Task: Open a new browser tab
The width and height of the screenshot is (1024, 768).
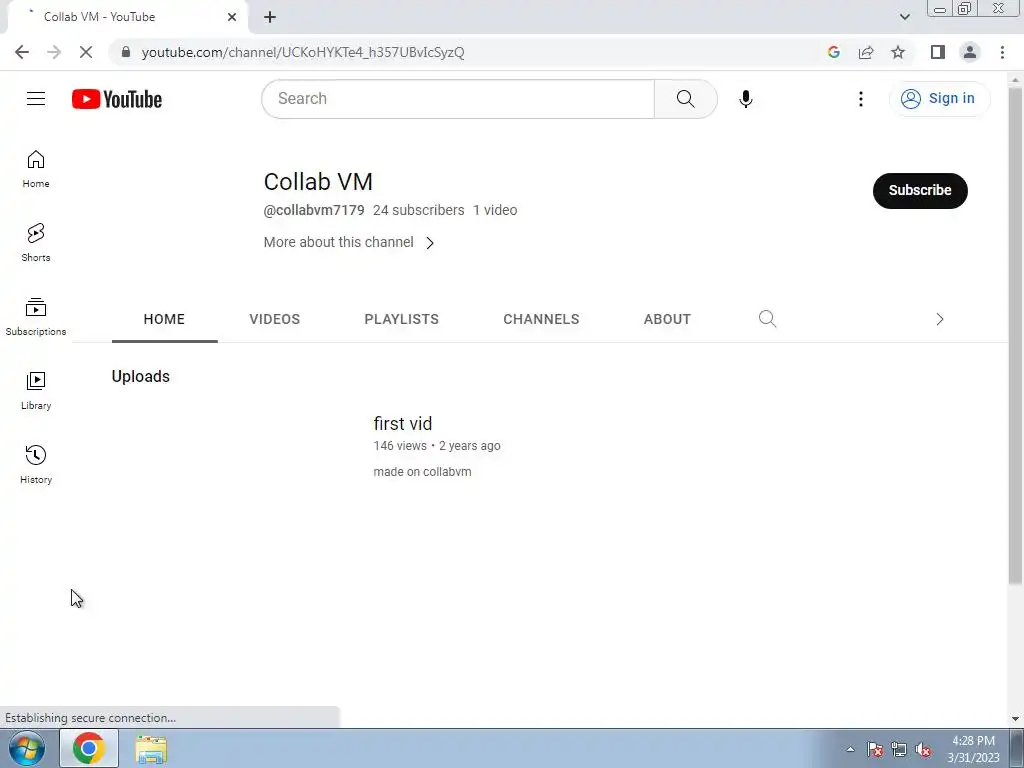Action: tap(270, 17)
